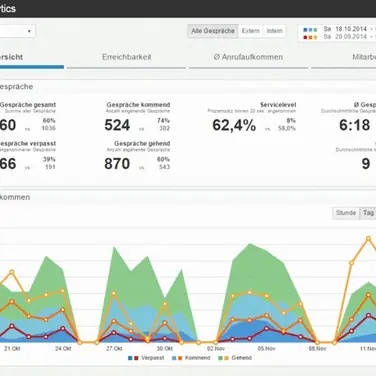Click the 21. Okt axis label
The height and width of the screenshot is (376, 376).
click(x=12, y=349)
